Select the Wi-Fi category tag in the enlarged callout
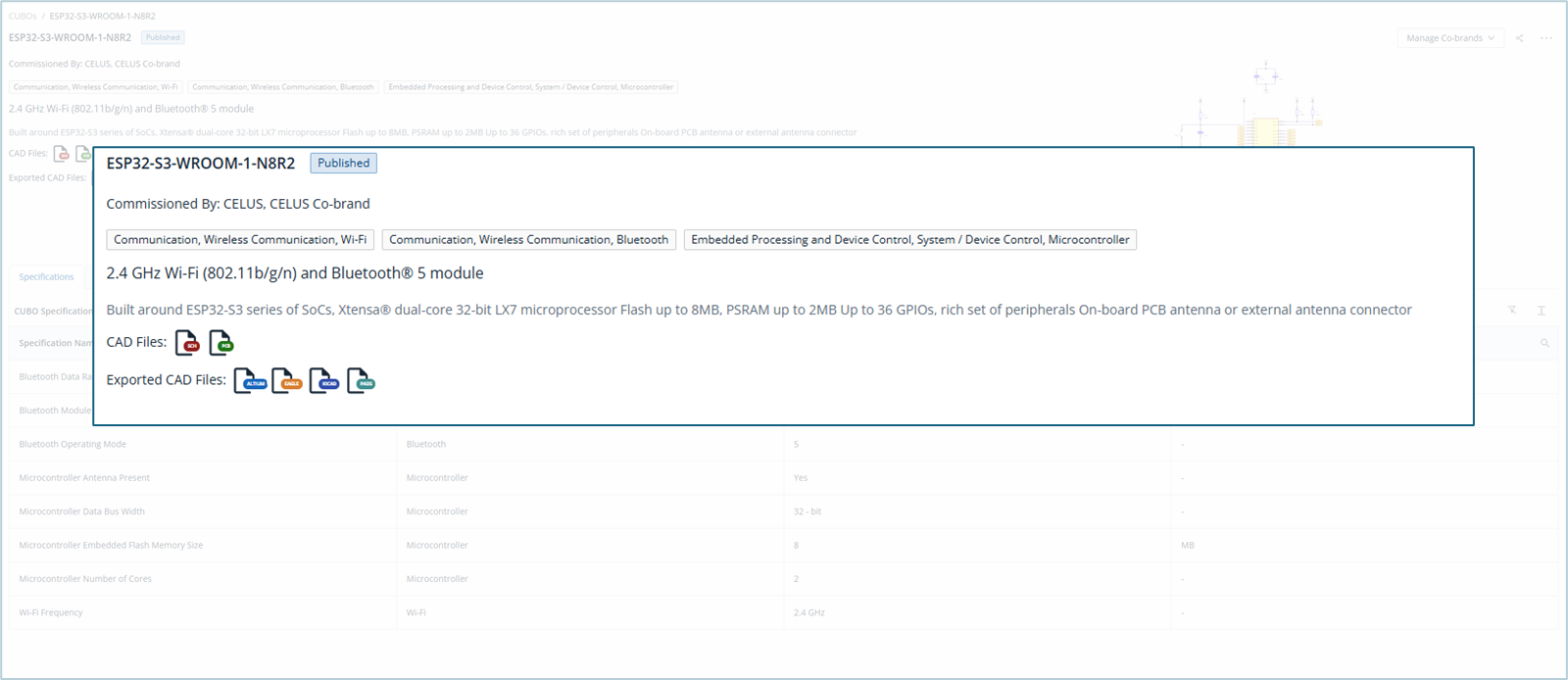The image size is (1568, 680). pyautogui.click(x=240, y=240)
